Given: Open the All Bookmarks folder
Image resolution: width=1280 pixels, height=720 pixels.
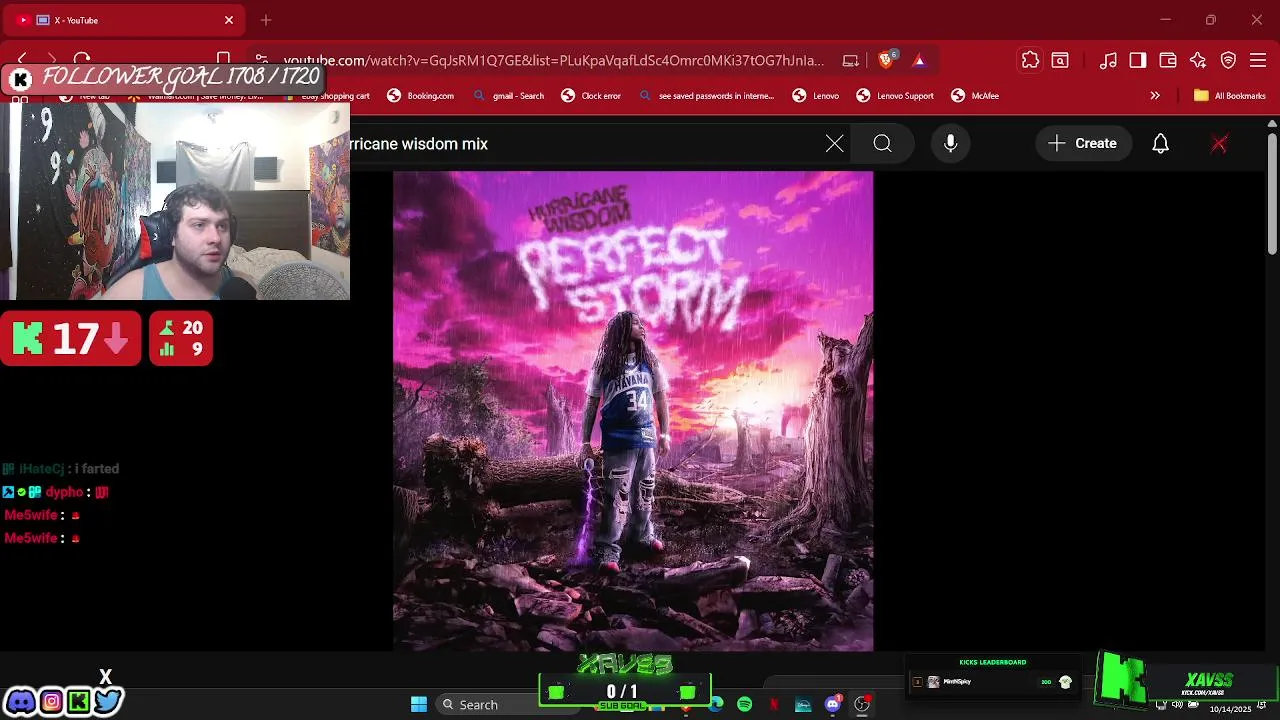Looking at the screenshot, I should click(1230, 96).
